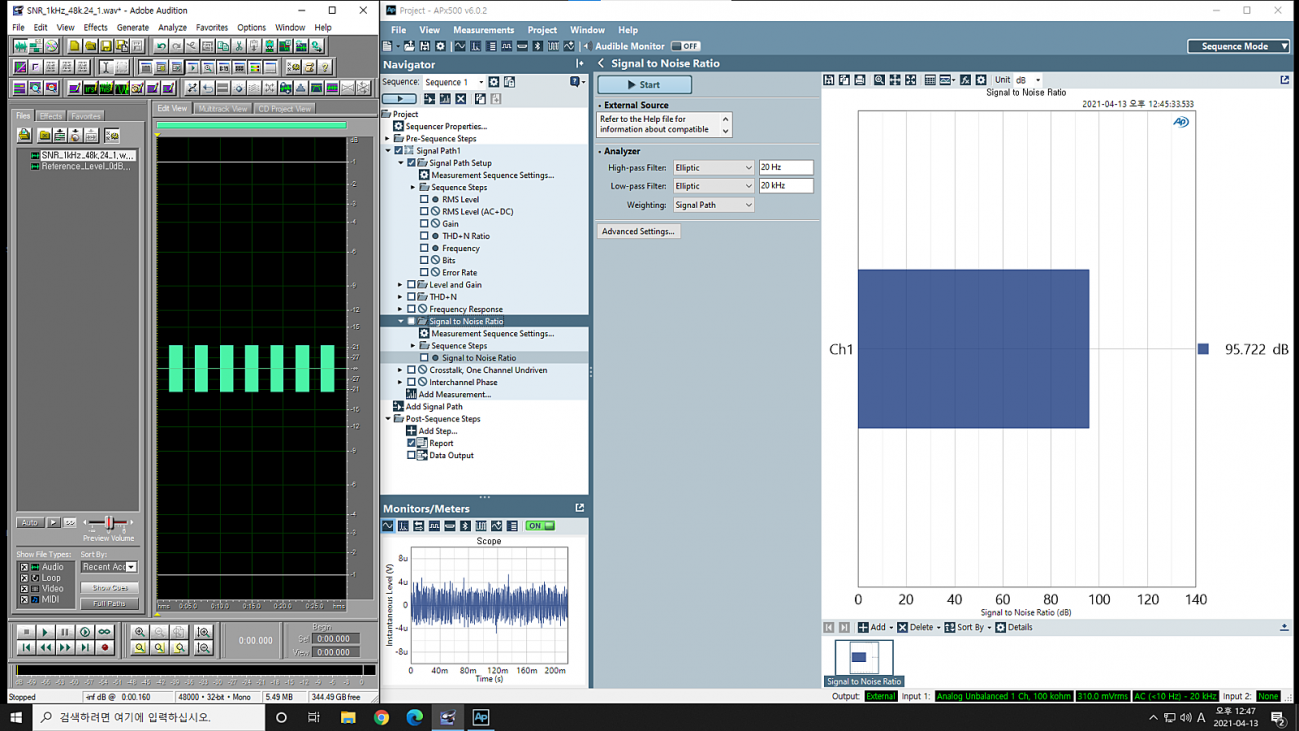Toggle MIDI file type checkbox in Audition
Screen dimensions: 1299x731
(24, 600)
